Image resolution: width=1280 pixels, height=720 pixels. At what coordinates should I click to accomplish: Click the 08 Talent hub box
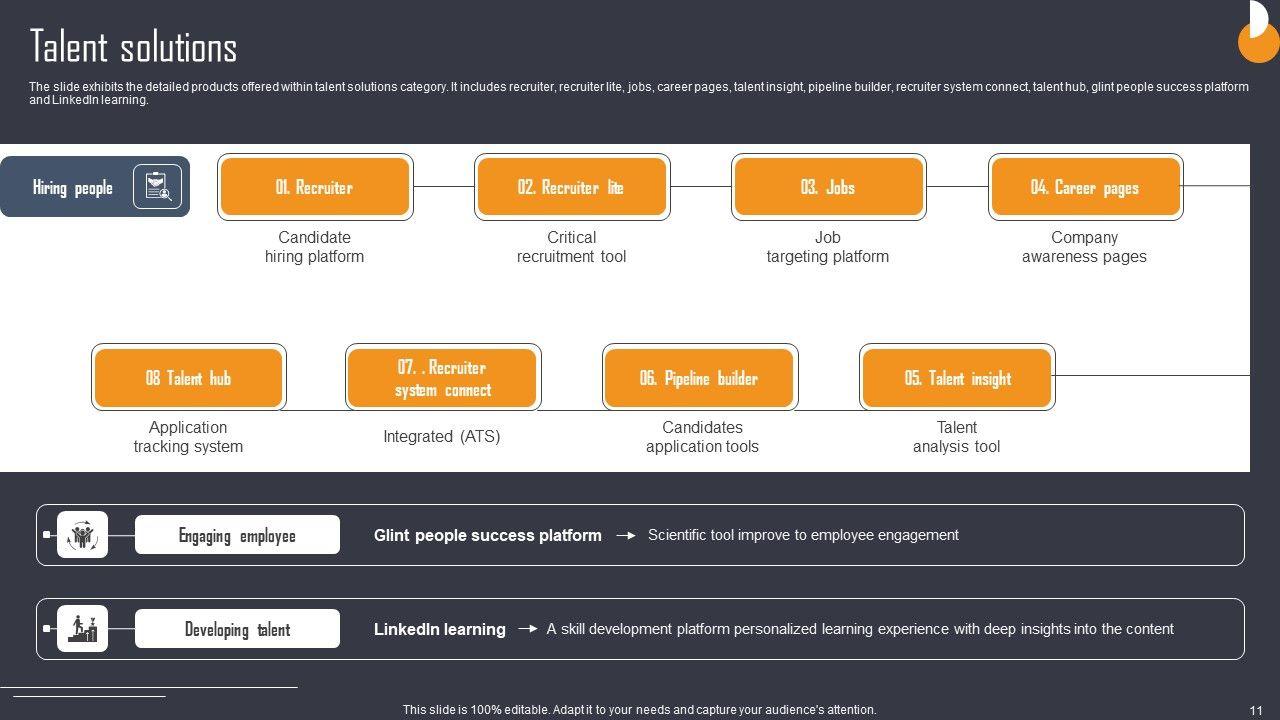tap(188, 378)
